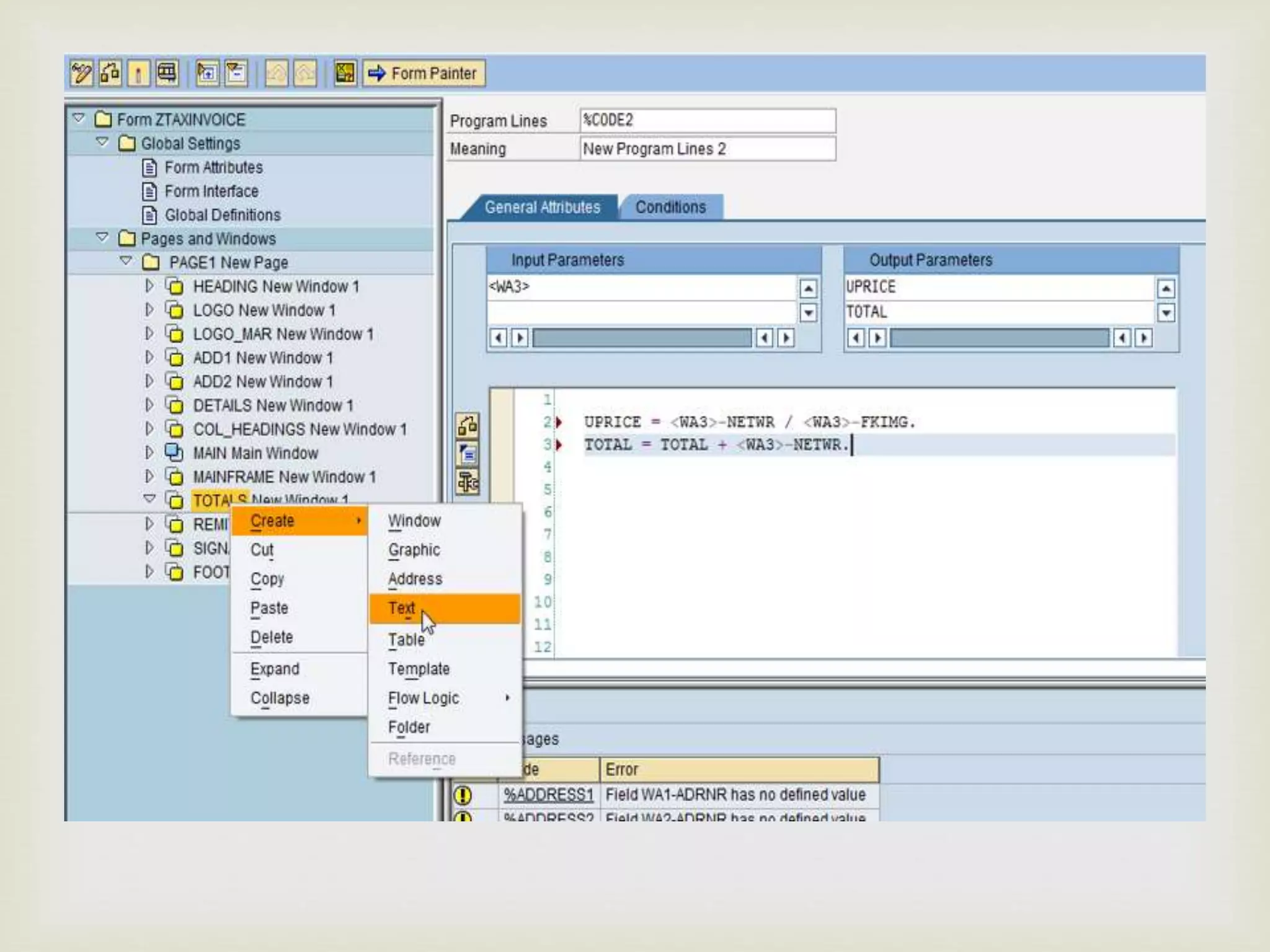Click statement pattern icon beside code editor
This screenshot has width=1270, height=952.
coord(468,454)
